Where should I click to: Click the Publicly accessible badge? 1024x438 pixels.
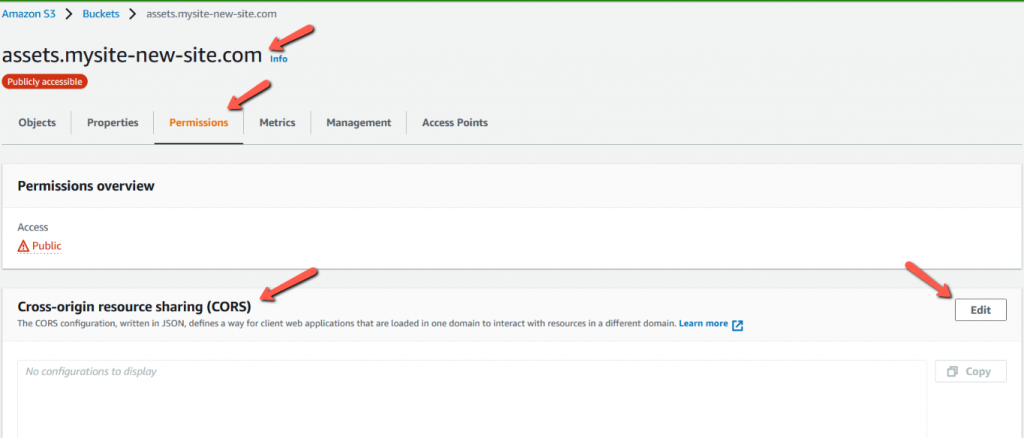(44, 82)
